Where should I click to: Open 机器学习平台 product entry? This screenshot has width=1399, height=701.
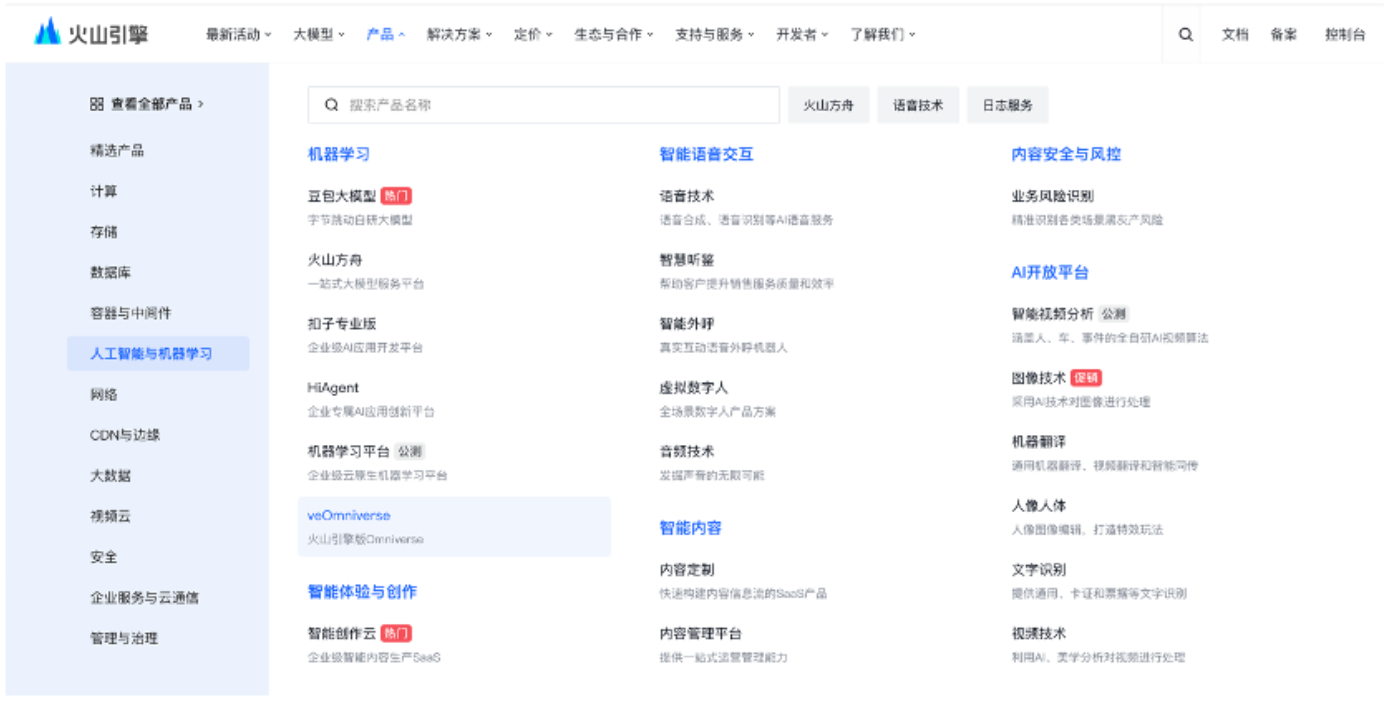pos(349,451)
